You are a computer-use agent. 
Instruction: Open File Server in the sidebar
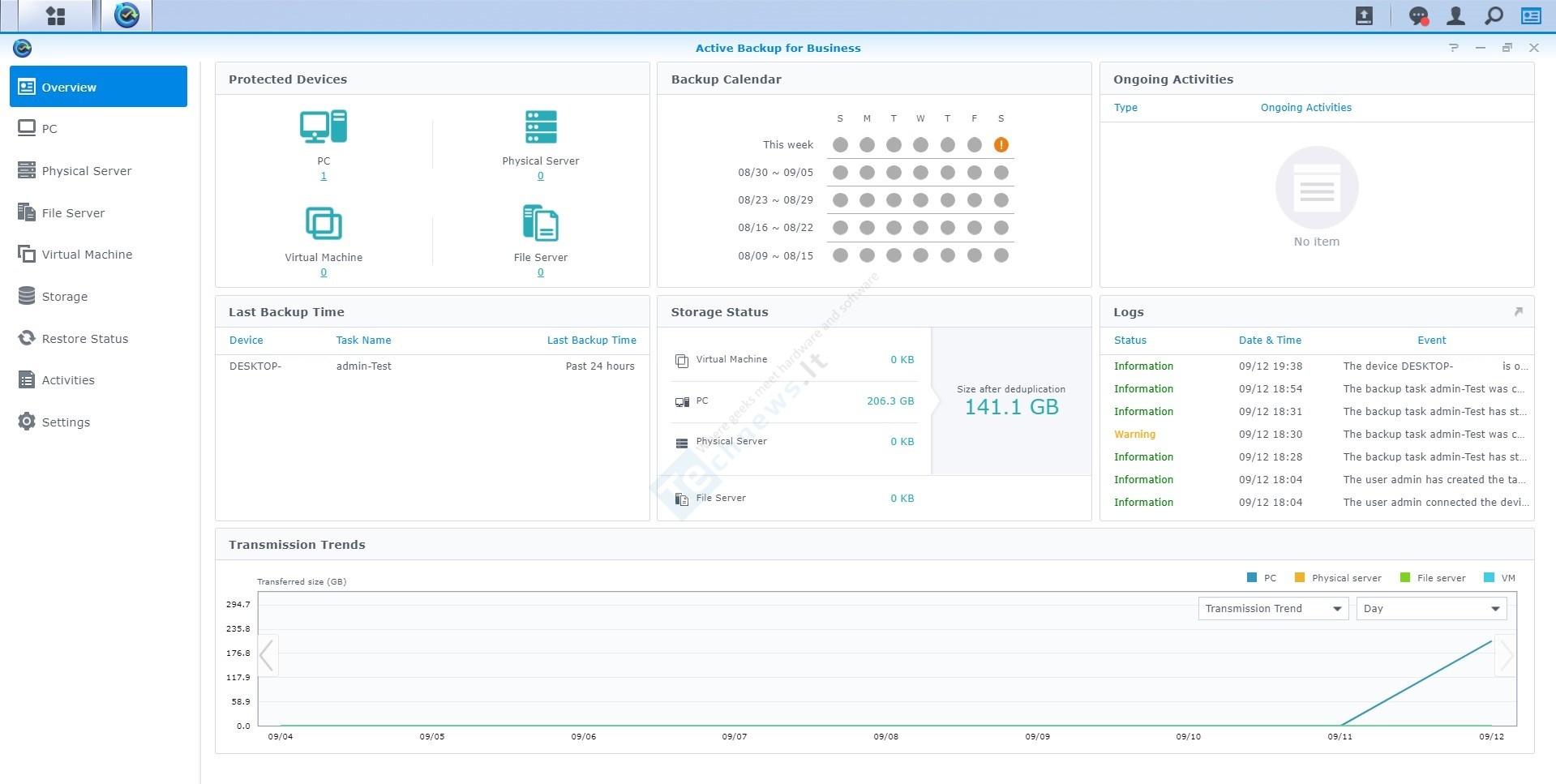click(x=98, y=212)
